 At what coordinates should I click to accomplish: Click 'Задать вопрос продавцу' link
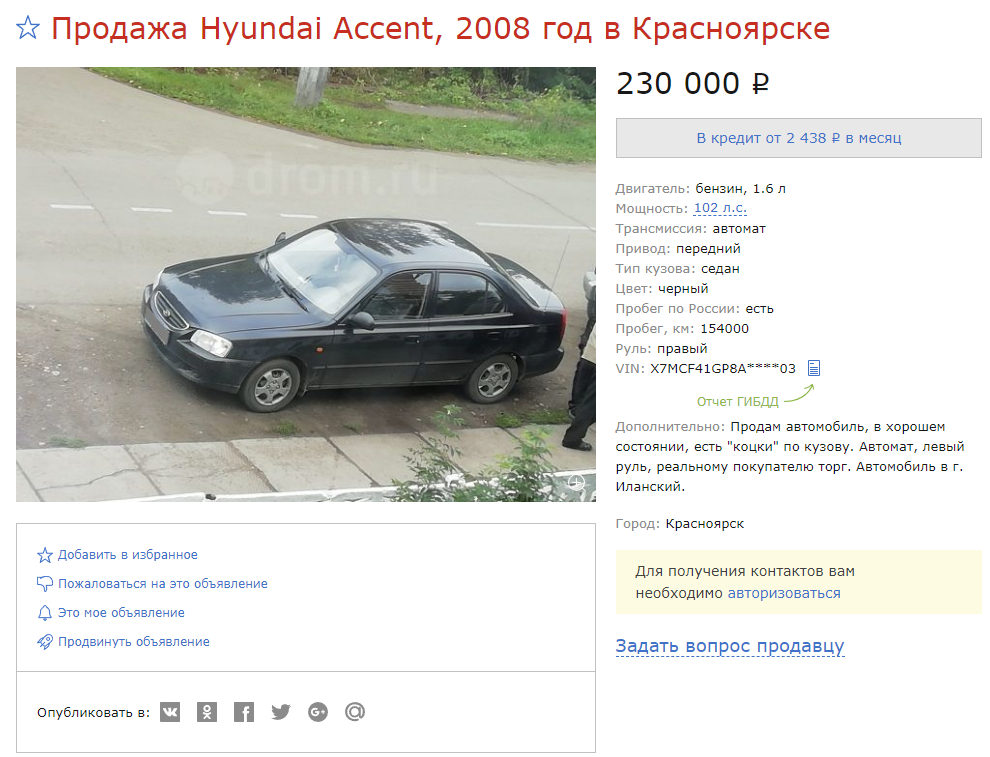[730, 647]
